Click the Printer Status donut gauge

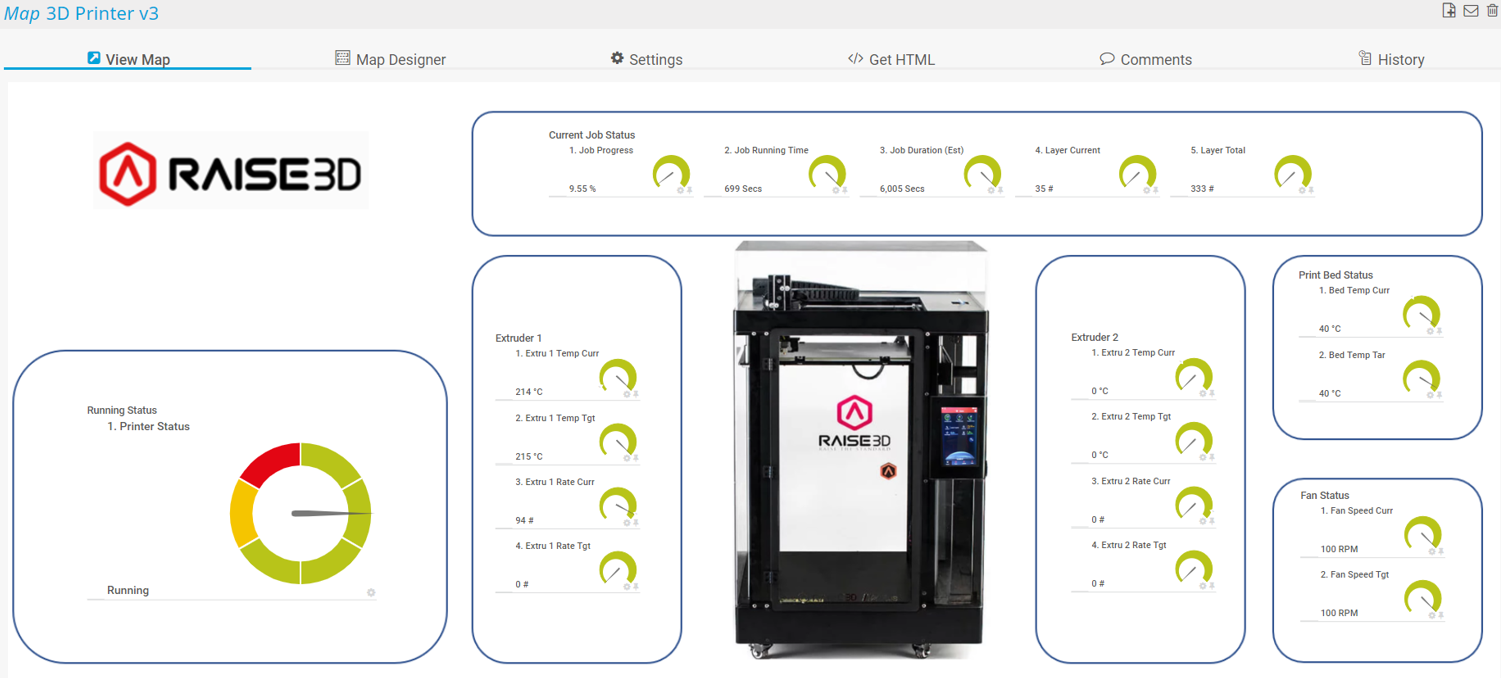pyautogui.click(x=301, y=513)
